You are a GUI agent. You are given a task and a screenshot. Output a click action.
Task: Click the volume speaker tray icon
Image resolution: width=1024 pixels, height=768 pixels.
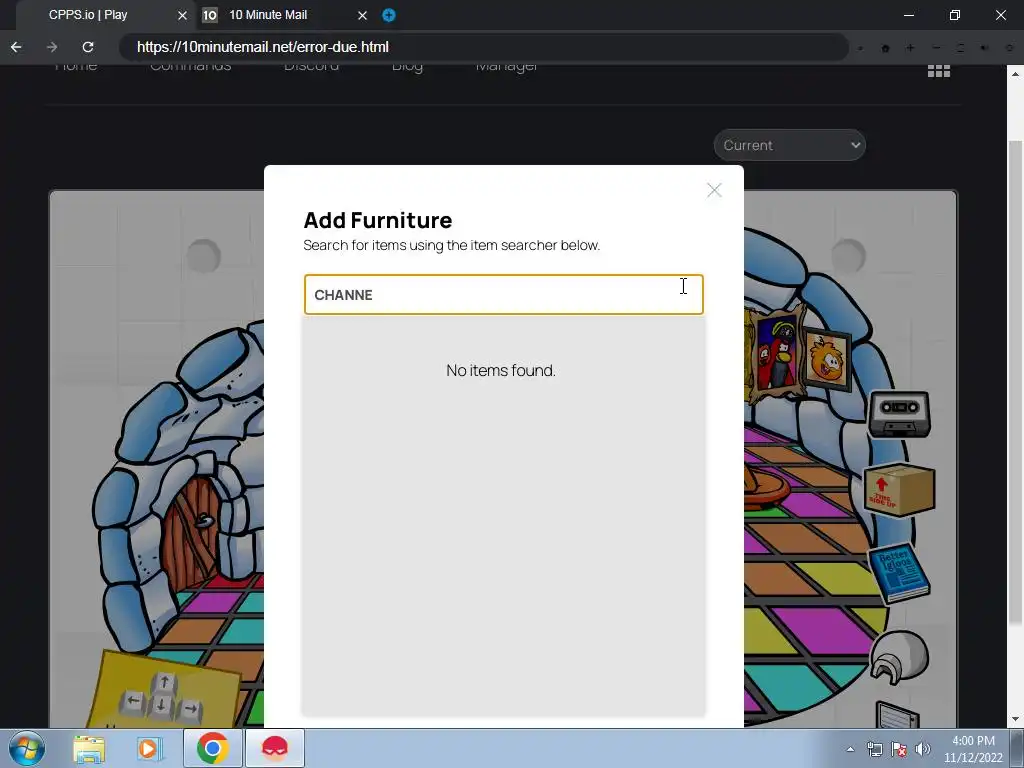tap(923, 749)
